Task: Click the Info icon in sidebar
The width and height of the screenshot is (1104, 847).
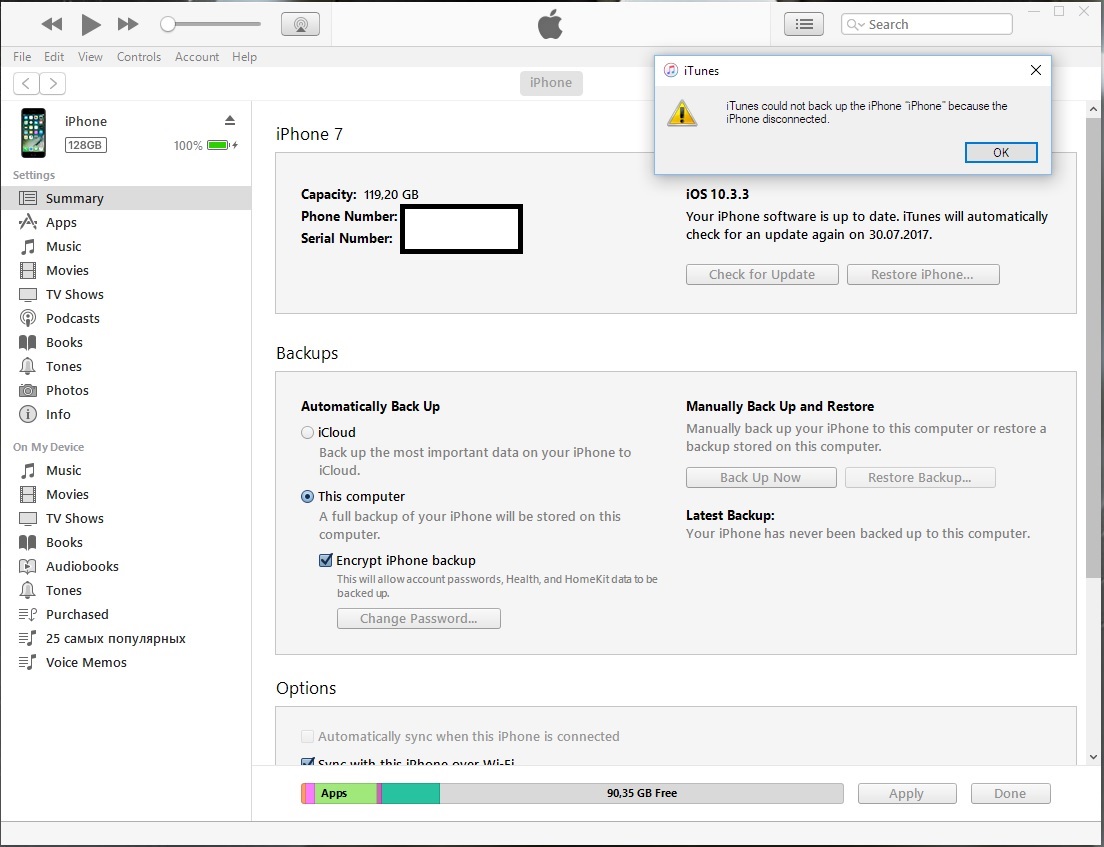Action: point(27,414)
